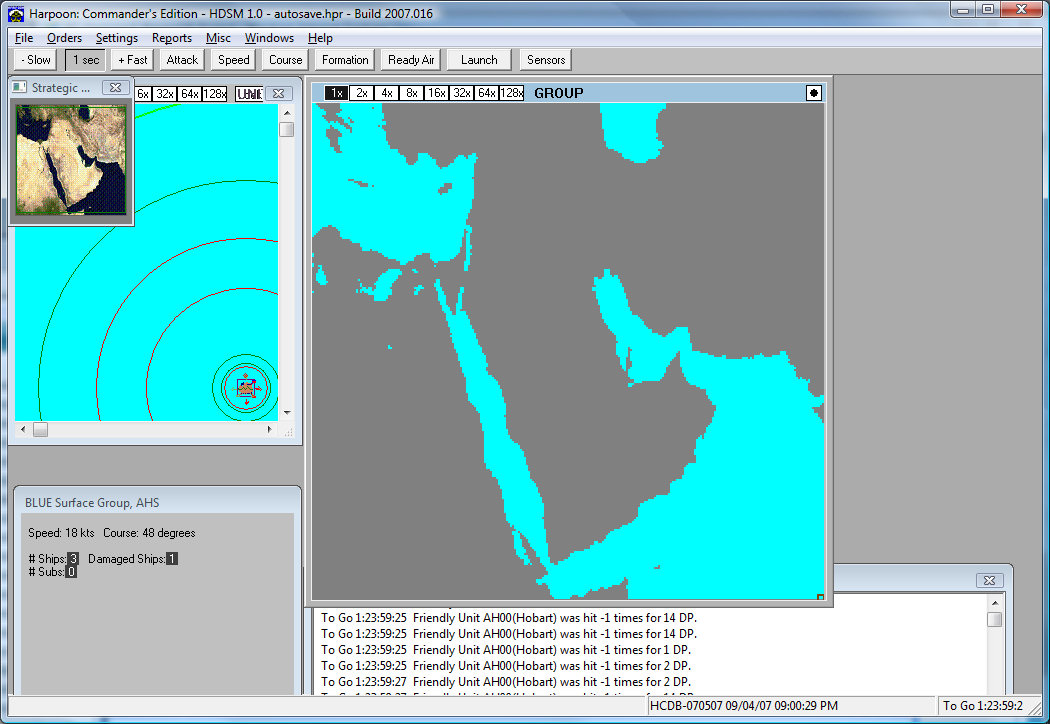Open the Misc menu

(x=218, y=38)
